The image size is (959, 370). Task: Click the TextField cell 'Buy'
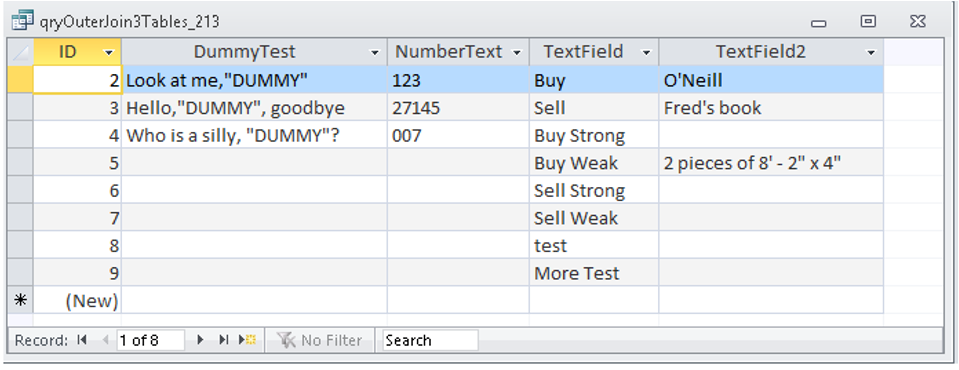tap(594, 80)
